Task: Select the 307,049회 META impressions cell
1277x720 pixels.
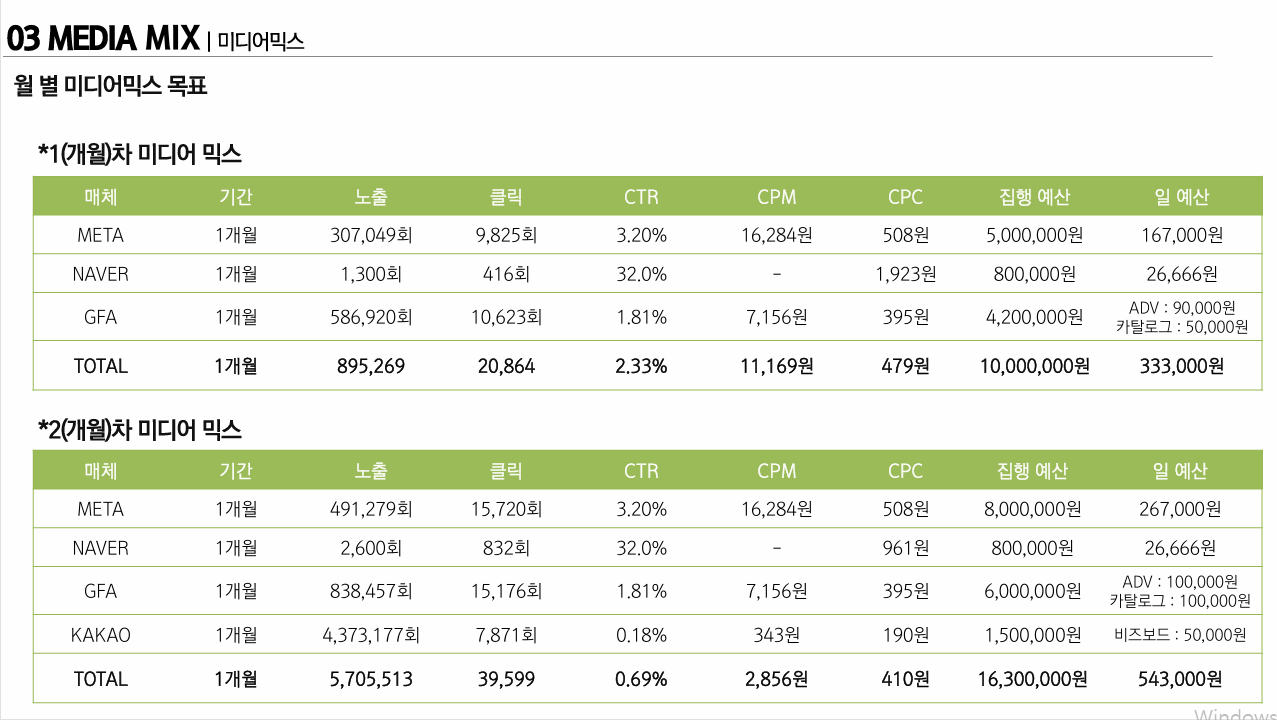Action: point(371,236)
